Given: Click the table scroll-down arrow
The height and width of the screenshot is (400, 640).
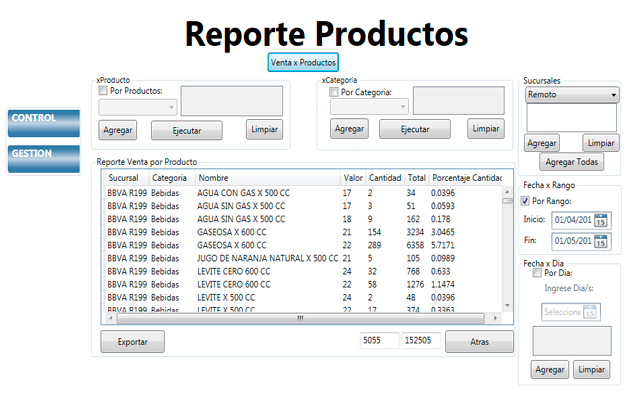Looking at the screenshot, I should coord(507,305).
